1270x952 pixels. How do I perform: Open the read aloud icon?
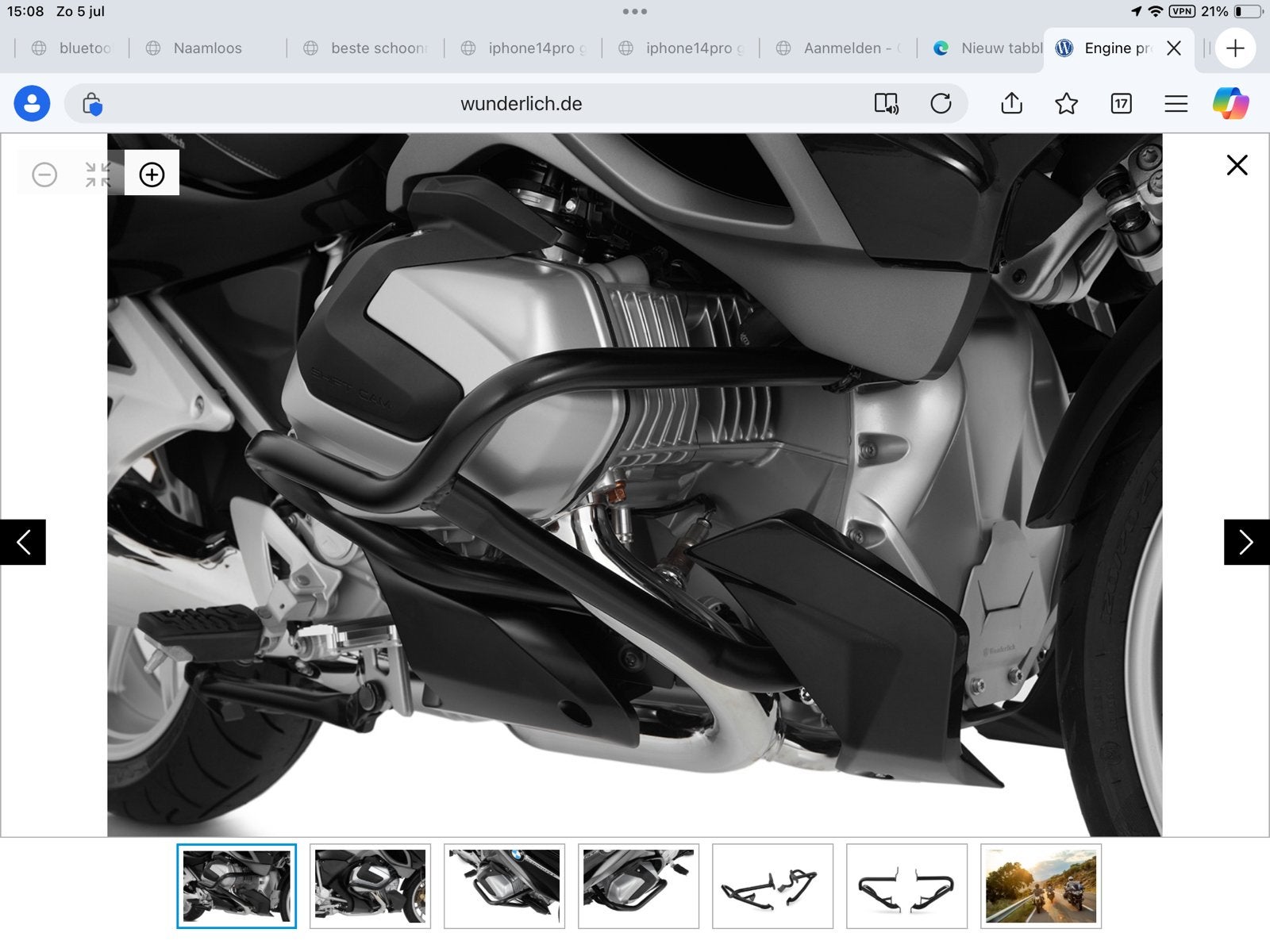pyautogui.click(x=886, y=104)
